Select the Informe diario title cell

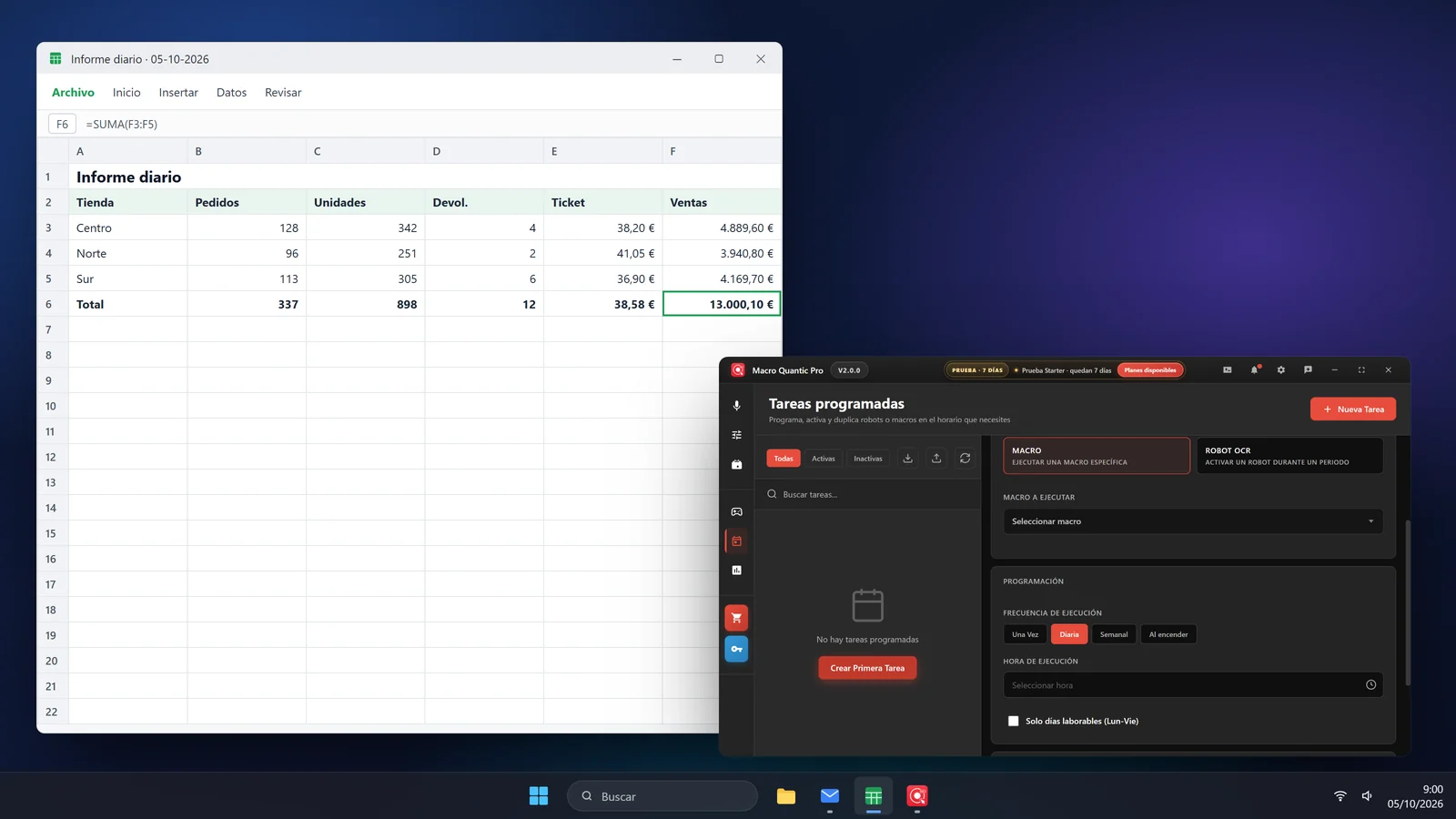[128, 177]
